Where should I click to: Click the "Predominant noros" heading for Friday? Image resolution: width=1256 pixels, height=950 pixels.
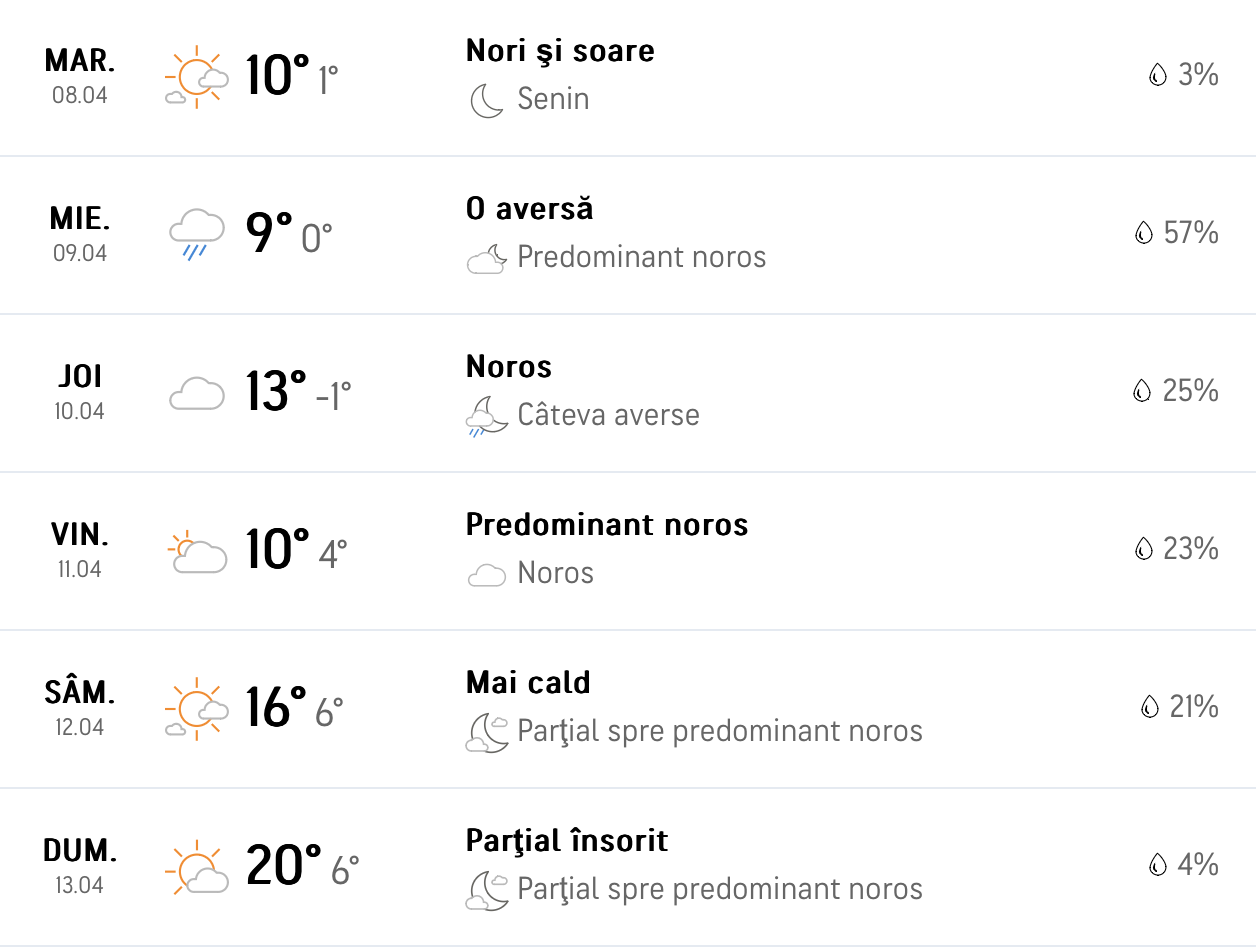click(606, 525)
